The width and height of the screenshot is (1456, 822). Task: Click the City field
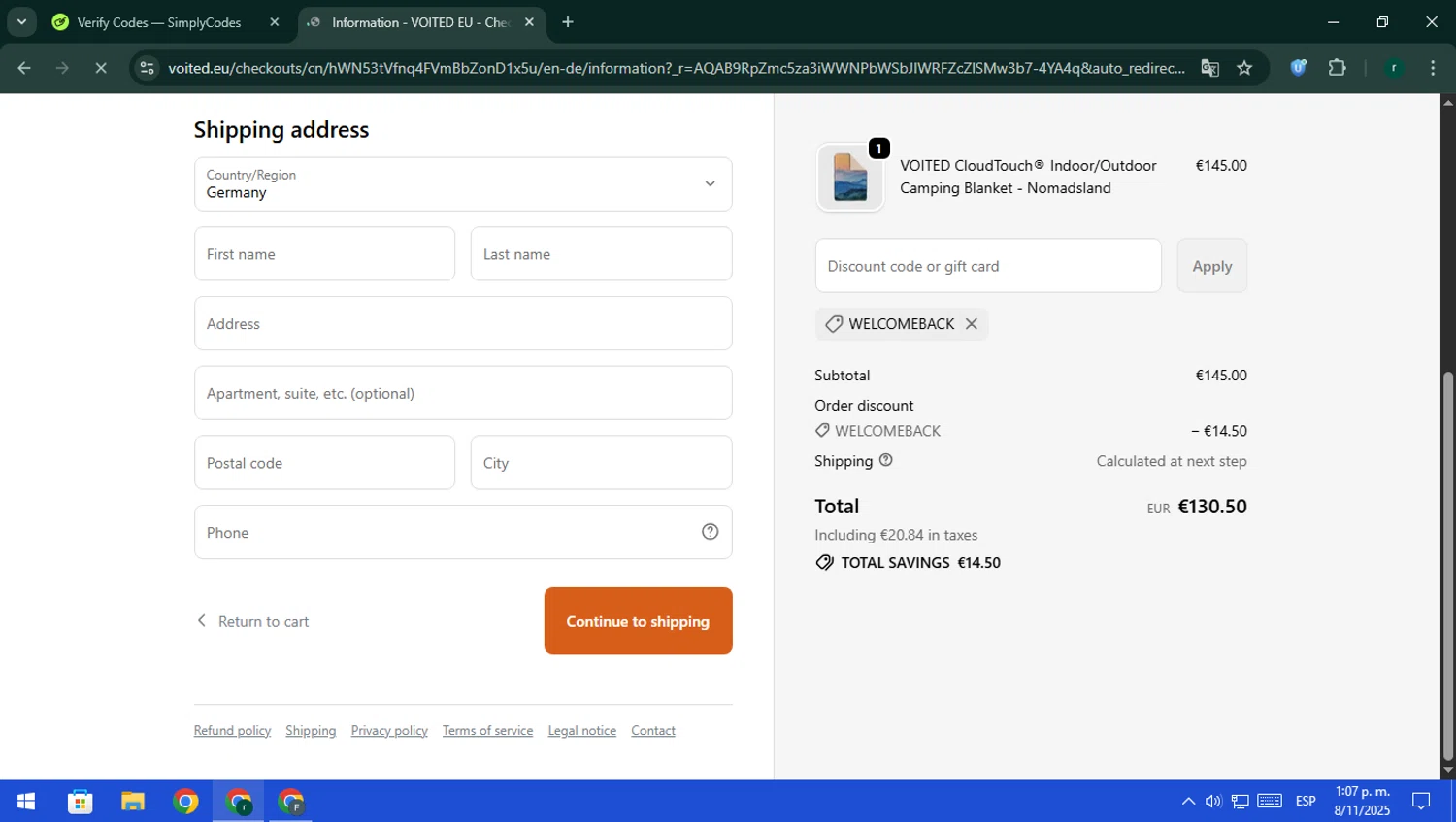601,463
